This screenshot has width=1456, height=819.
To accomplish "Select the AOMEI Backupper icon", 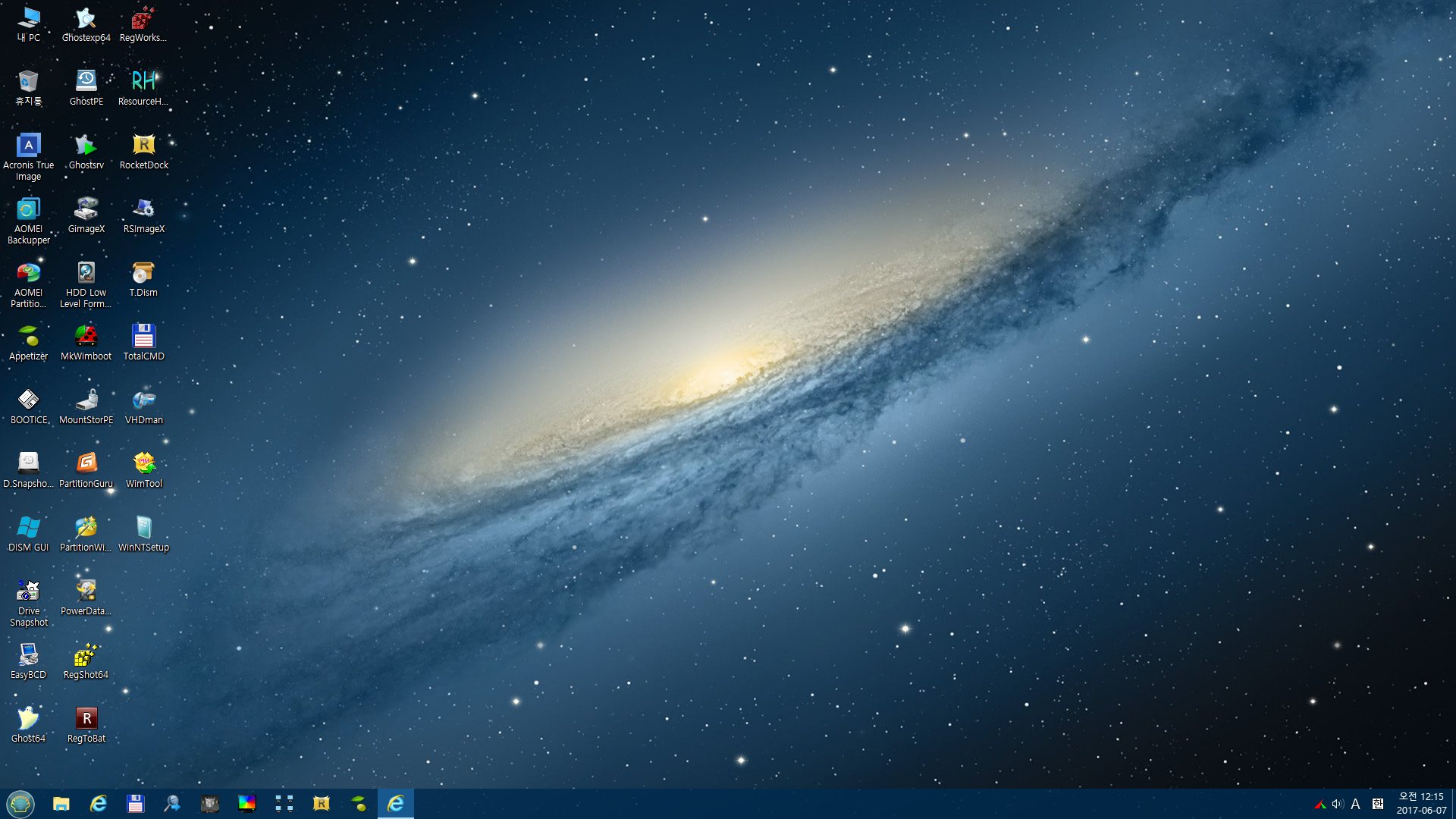I will [29, 221].
